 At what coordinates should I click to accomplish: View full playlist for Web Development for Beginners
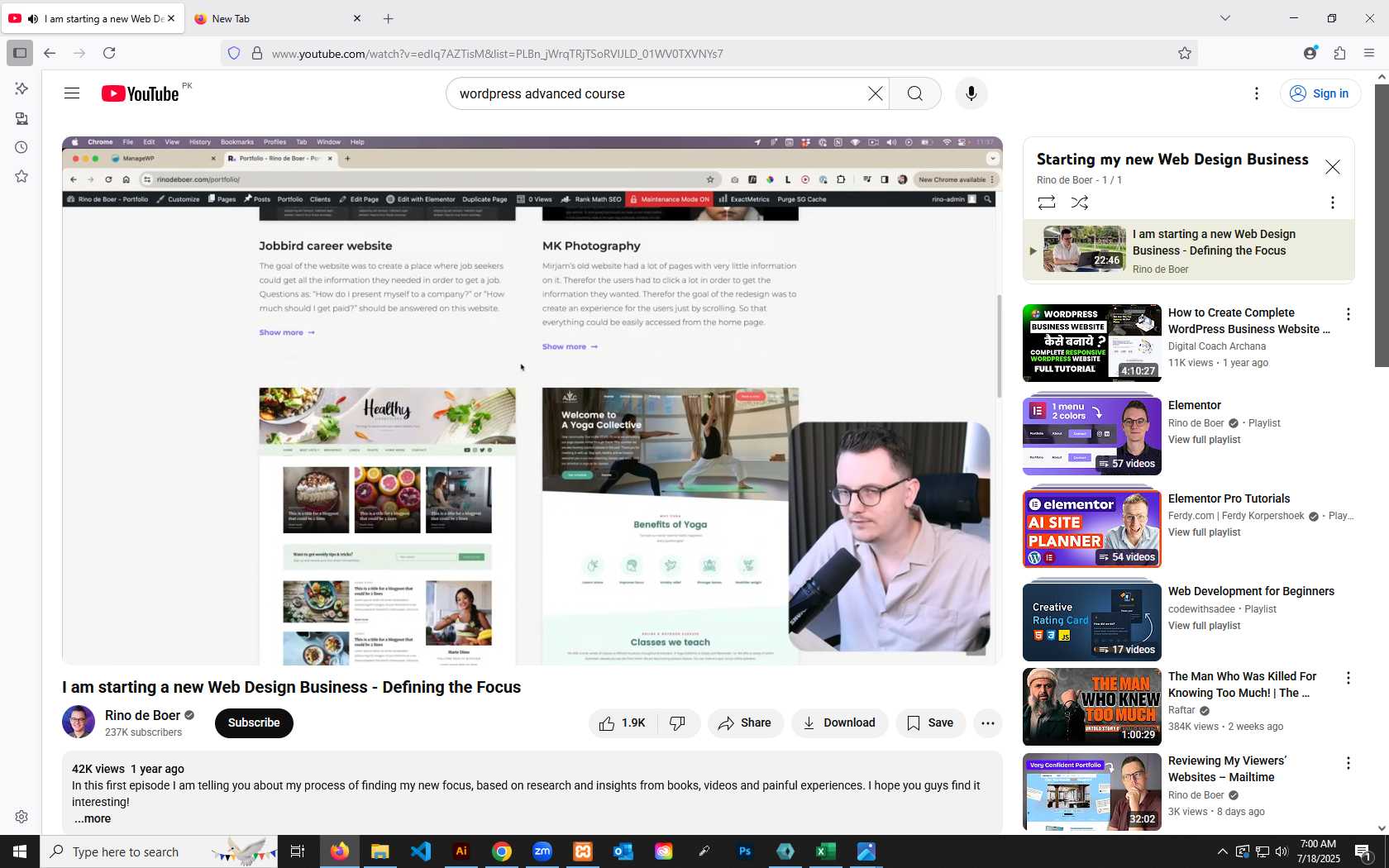coord(1204,626)
